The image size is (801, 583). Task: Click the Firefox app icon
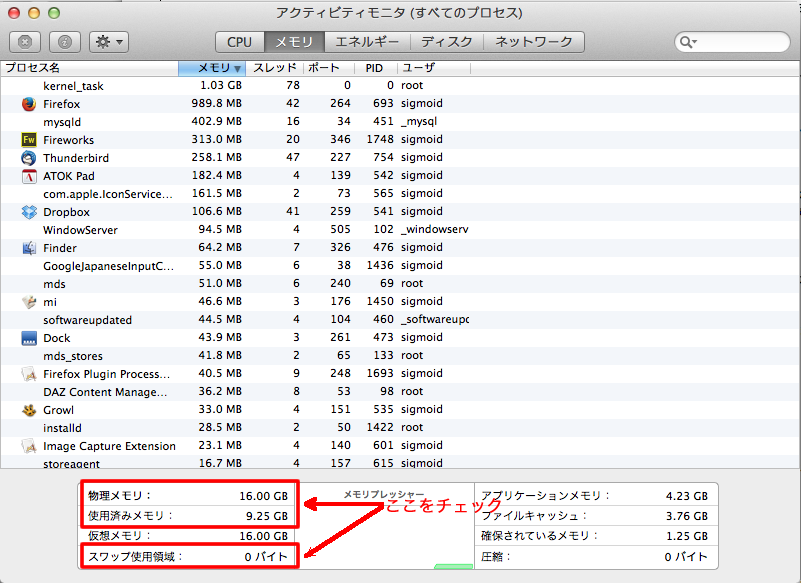pyautogui.click(x=29, y=104)
